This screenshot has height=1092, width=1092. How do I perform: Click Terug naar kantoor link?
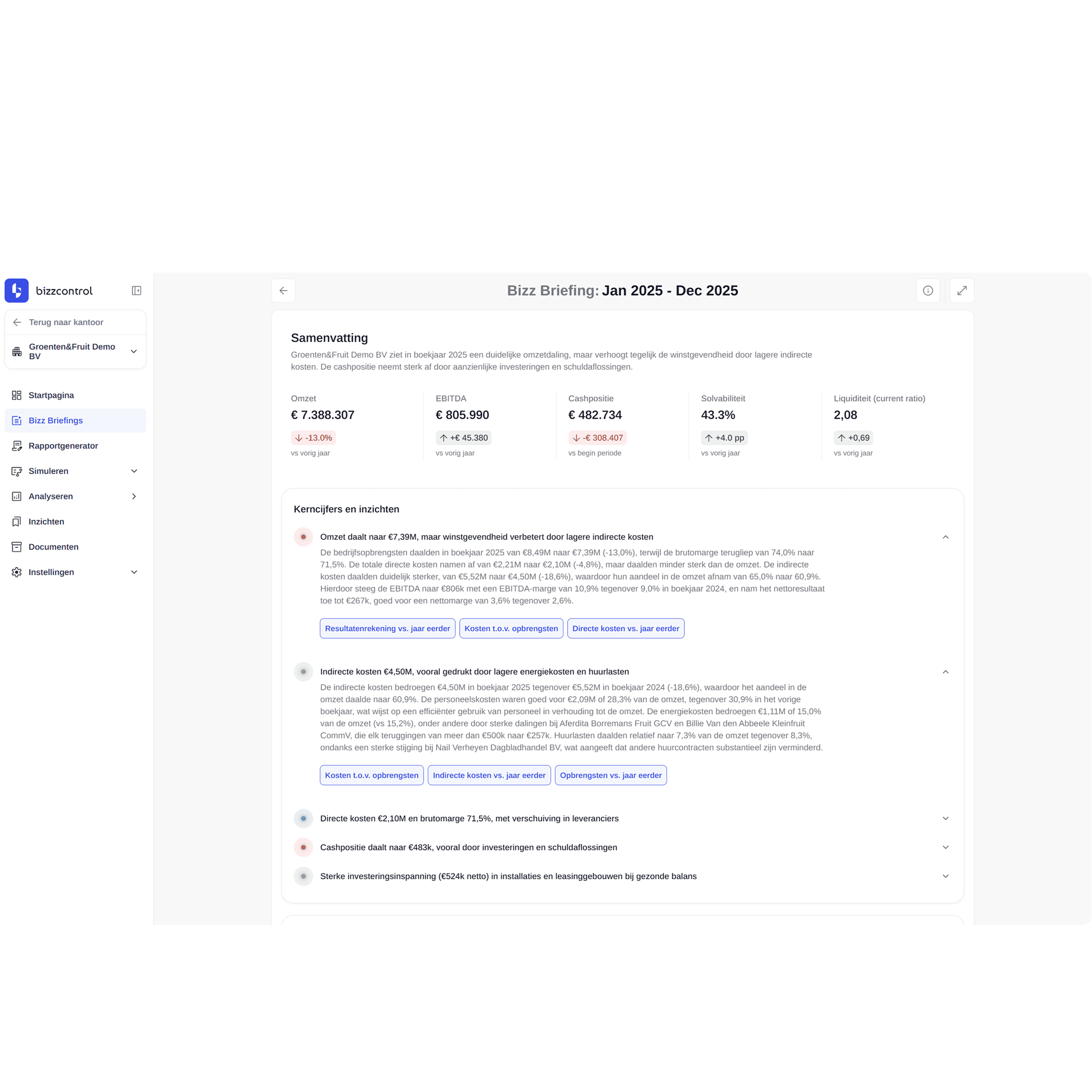(x=66, y=322)
